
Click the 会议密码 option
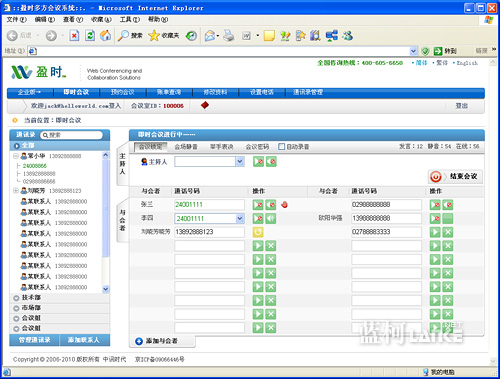pos(257,147)
